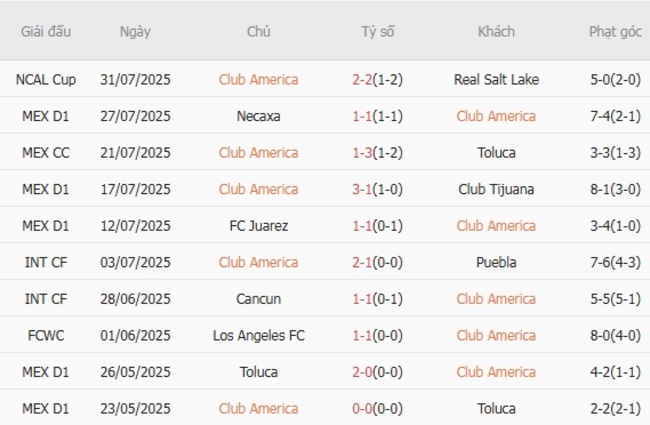Select Club Tijuana in the guest column
This screenshot has height=425, width=650.
coord(496,189)
